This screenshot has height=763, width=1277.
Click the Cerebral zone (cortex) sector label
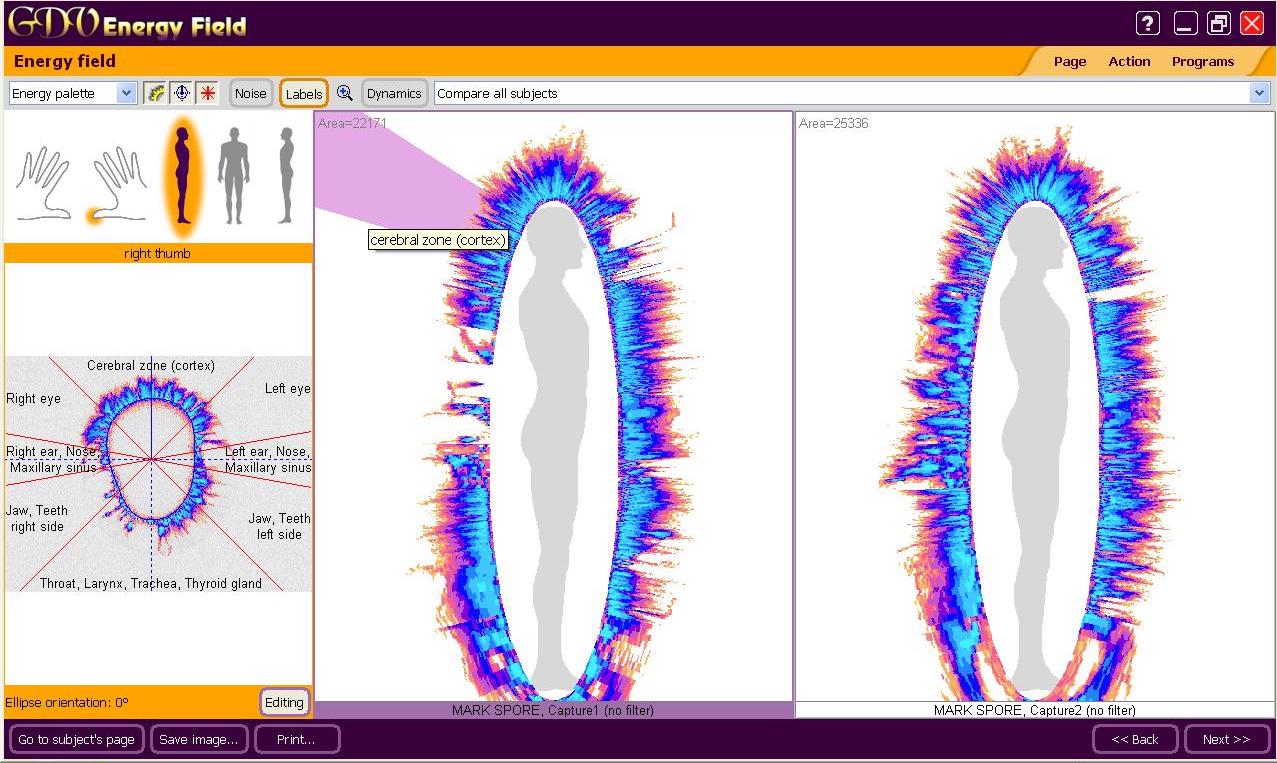point(151,365)
